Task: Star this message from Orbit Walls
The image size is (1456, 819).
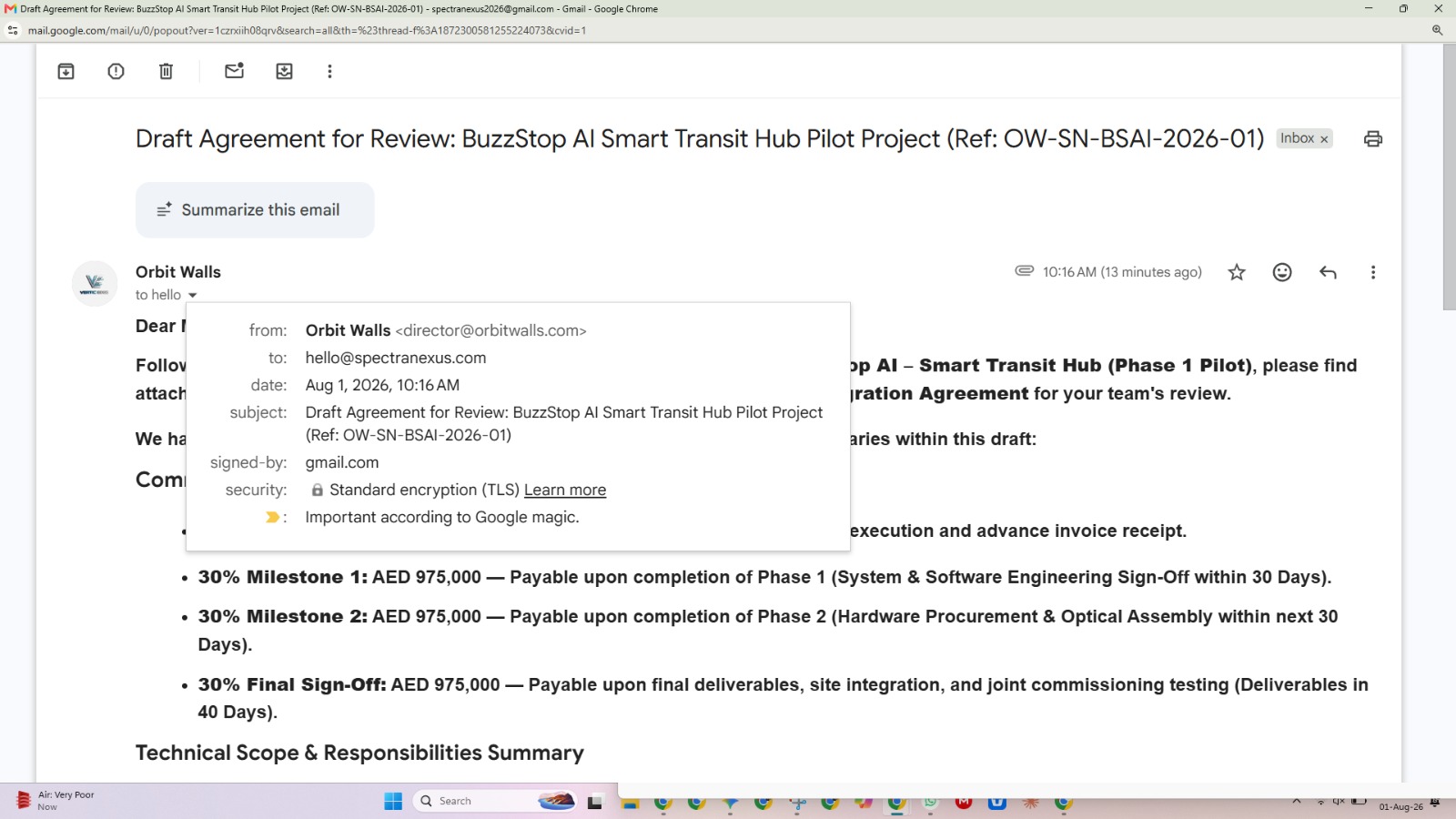Action: pos(1237,272)
